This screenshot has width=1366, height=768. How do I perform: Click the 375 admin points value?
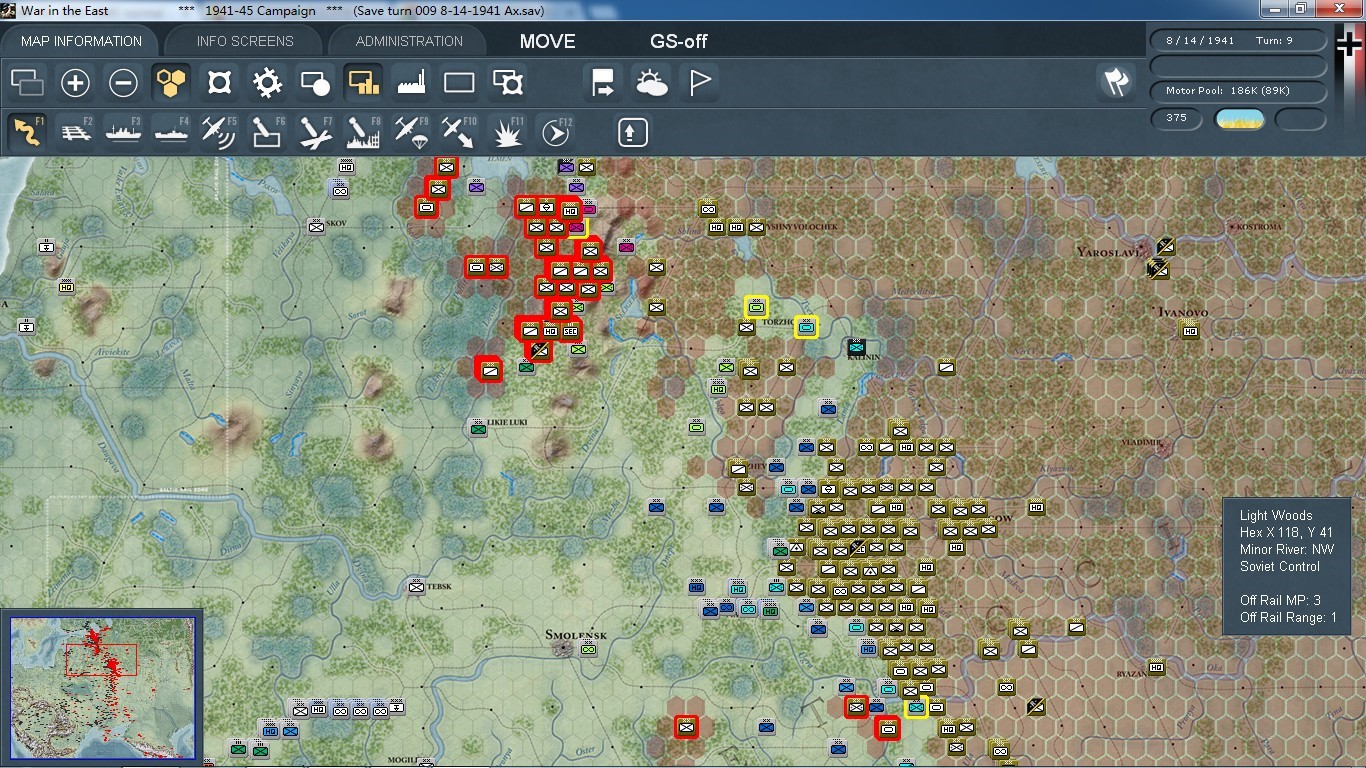1177,118
